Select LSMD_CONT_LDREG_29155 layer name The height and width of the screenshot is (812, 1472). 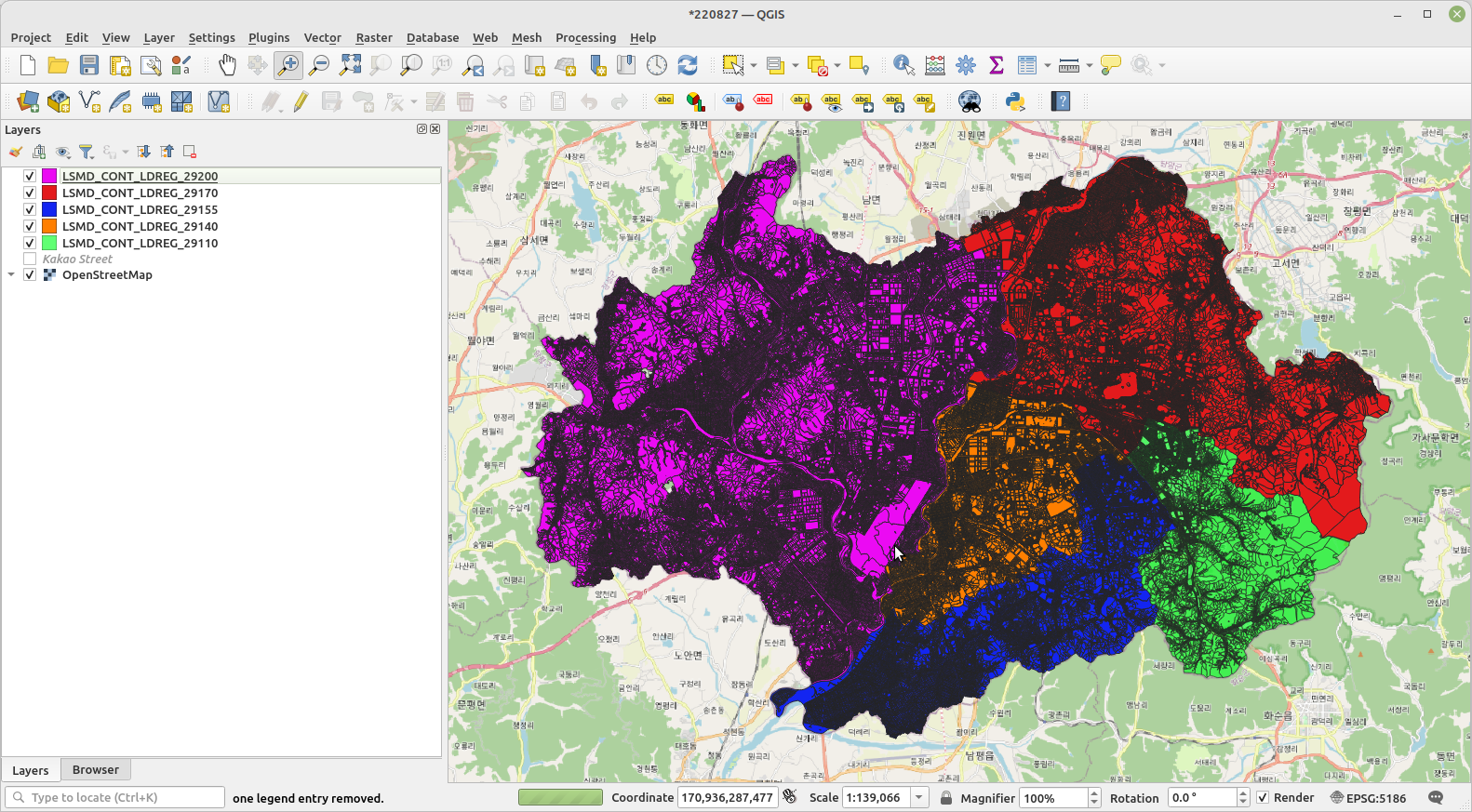[x=140, y=209]
